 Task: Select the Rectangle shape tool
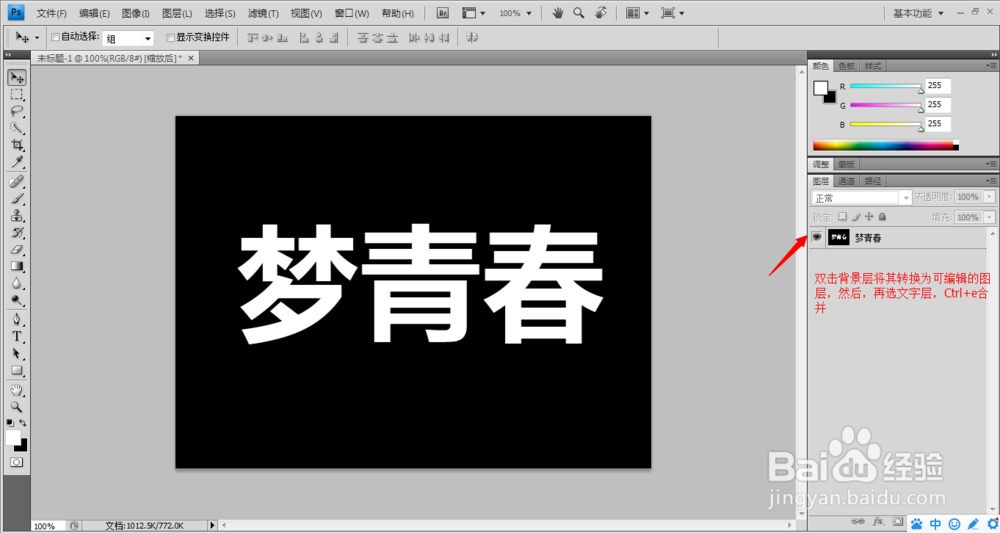(17, 370)
